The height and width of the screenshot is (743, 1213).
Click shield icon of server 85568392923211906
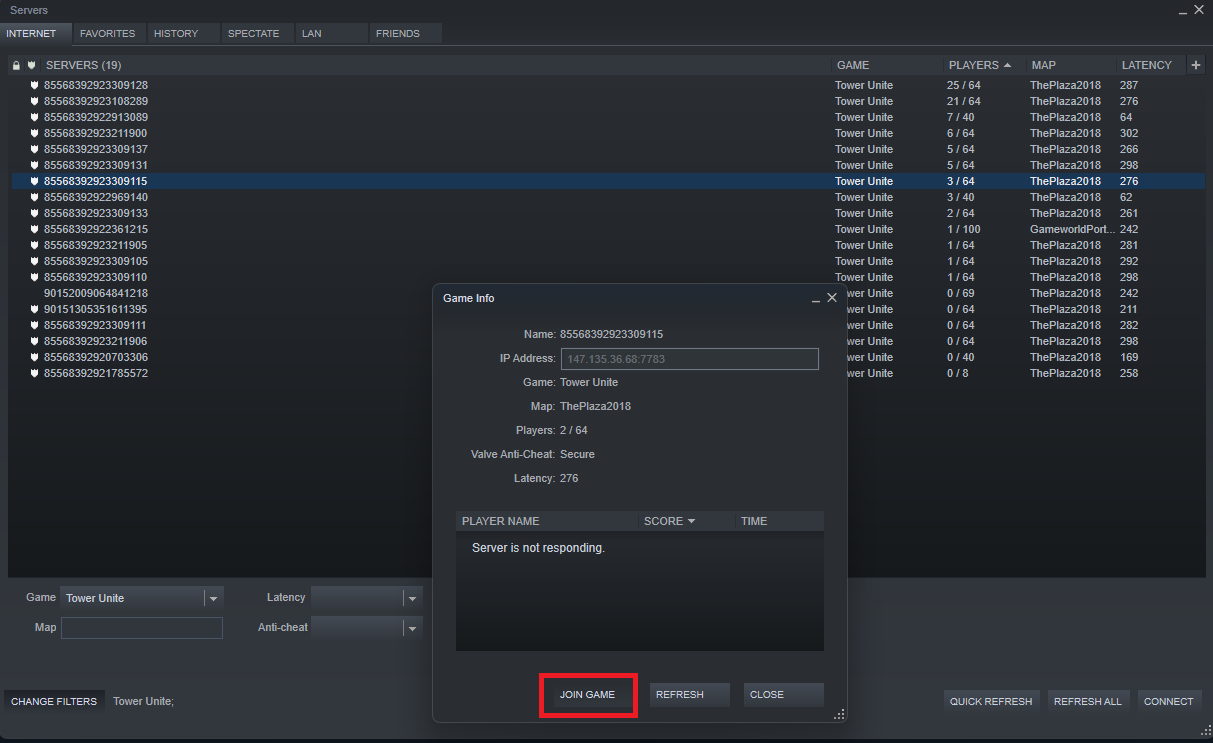(35, 341)
